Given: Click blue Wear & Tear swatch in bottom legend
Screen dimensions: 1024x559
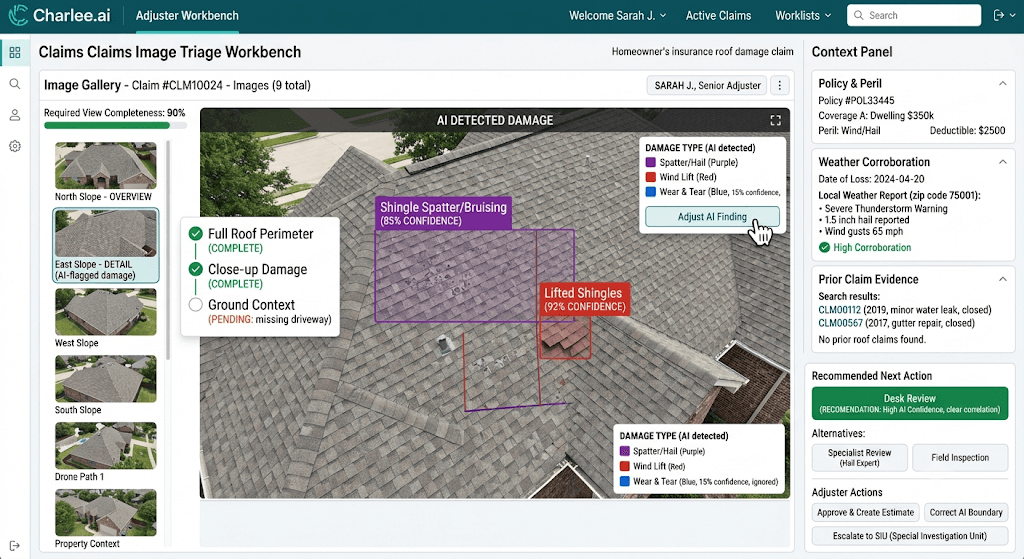Looking at the screenshot, I should [624, 481].
